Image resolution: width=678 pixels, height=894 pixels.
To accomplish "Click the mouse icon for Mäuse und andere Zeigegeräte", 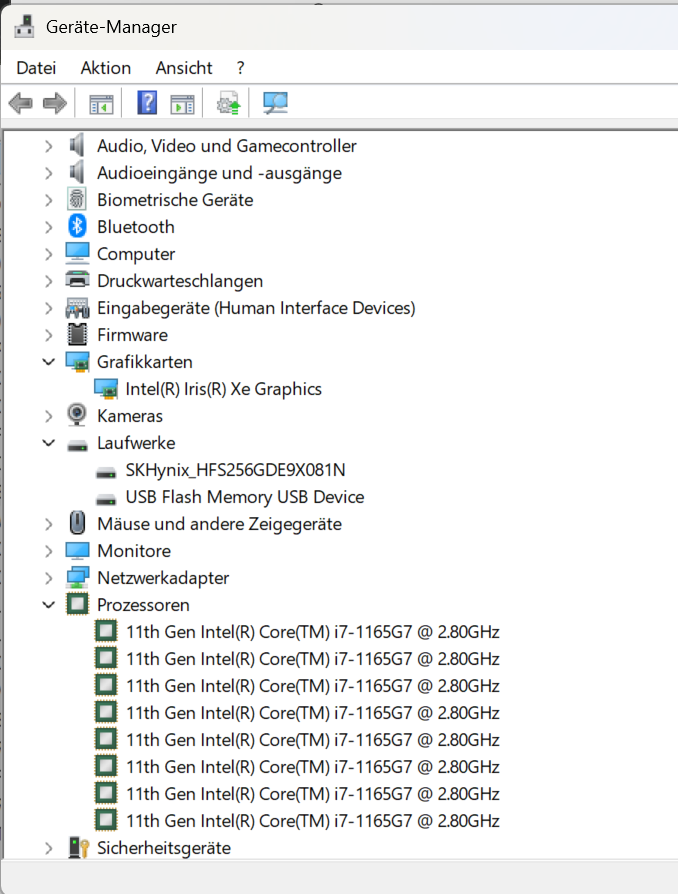I will coord(77,523).
